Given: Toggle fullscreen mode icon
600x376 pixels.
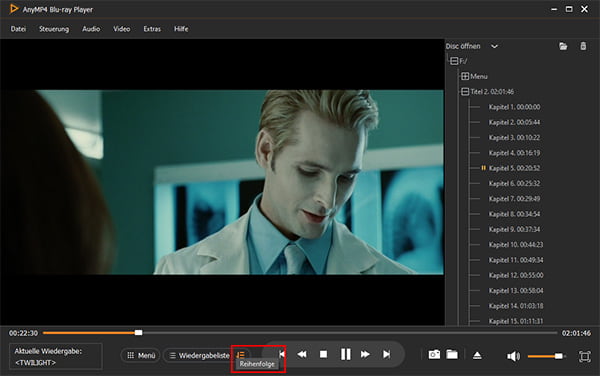Looking at the screenshot, I should 584,356.
